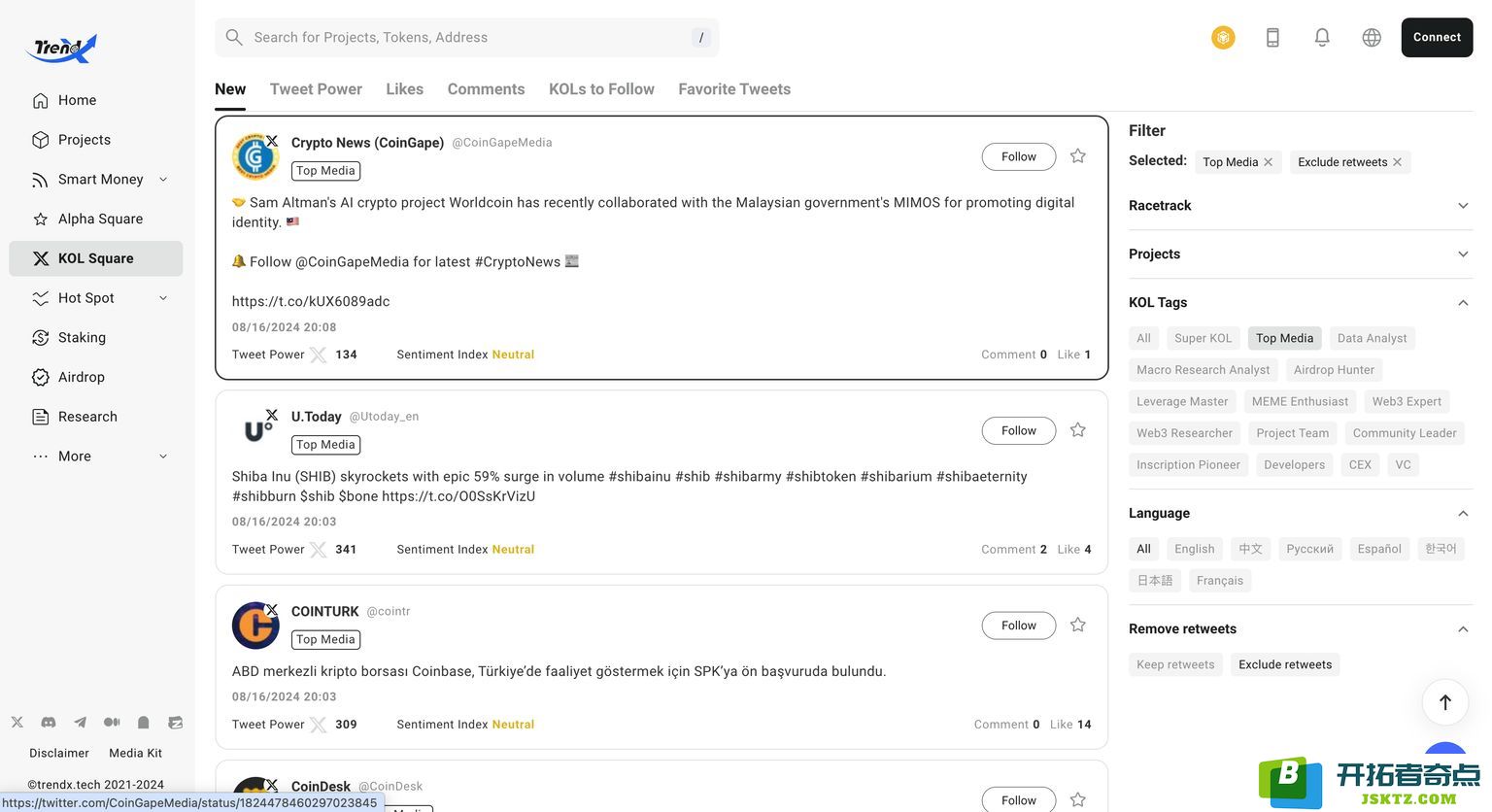
Task: Click the mobile phone icon in header
Action: pyautogui.click(x=1272, y=37)
